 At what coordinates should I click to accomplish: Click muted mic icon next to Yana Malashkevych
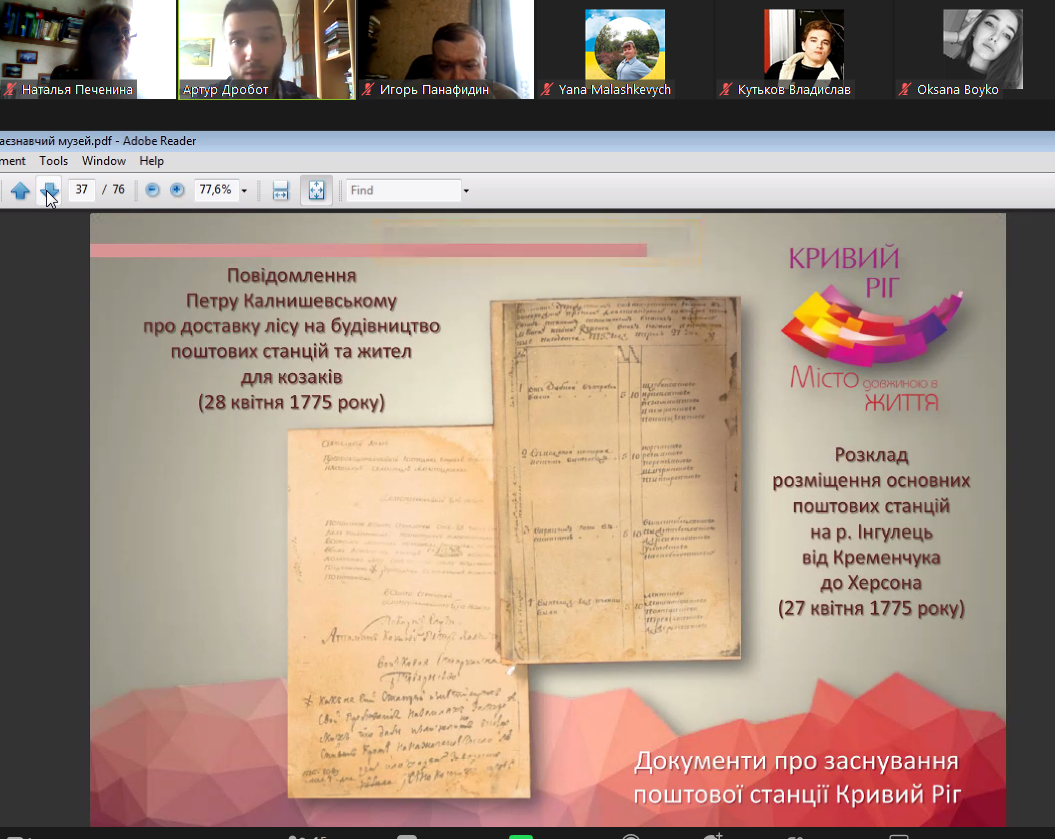click(547, 90)
